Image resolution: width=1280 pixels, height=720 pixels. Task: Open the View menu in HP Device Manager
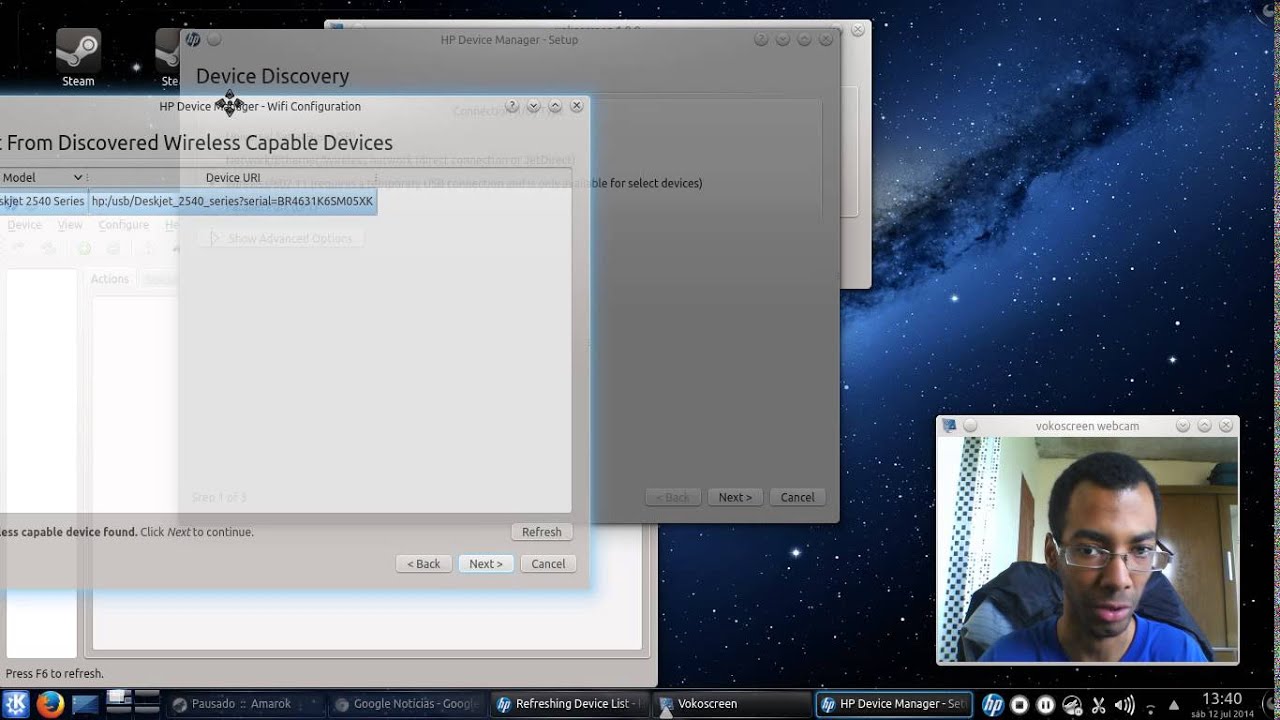pyautogui.click(x=70, y=225)
